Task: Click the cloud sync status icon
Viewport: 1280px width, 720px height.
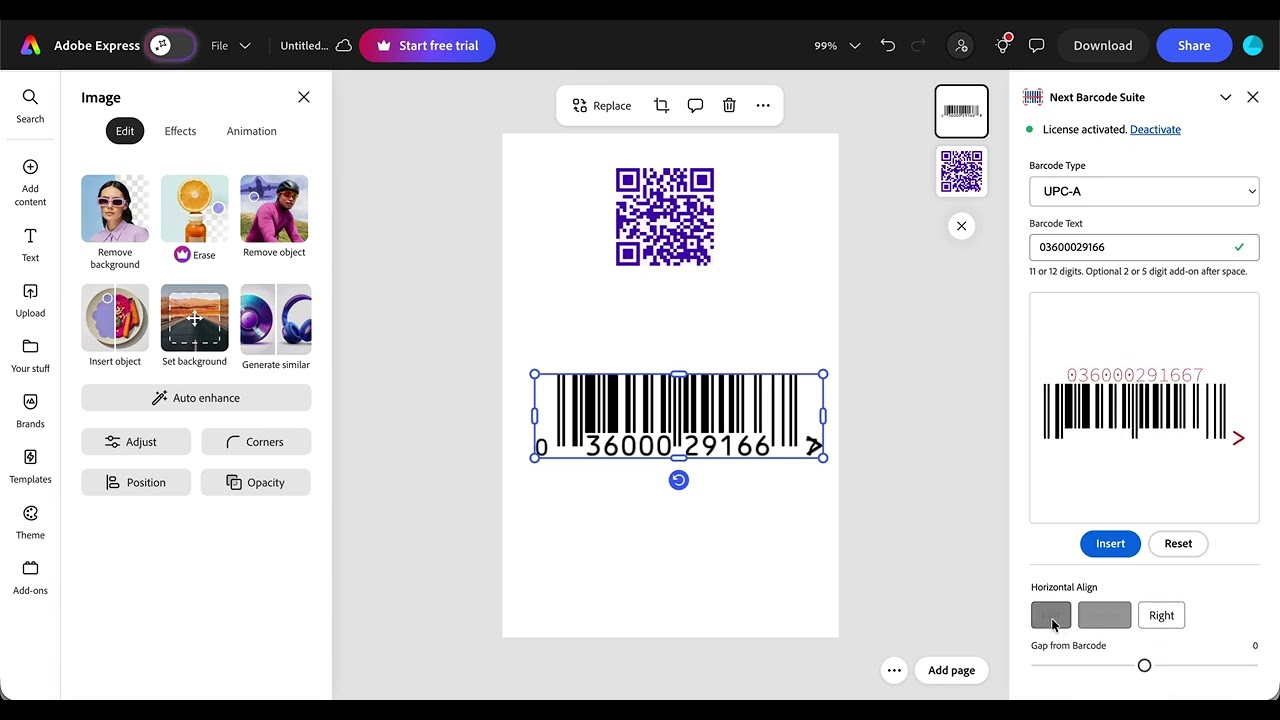Action: coord(343,45)
